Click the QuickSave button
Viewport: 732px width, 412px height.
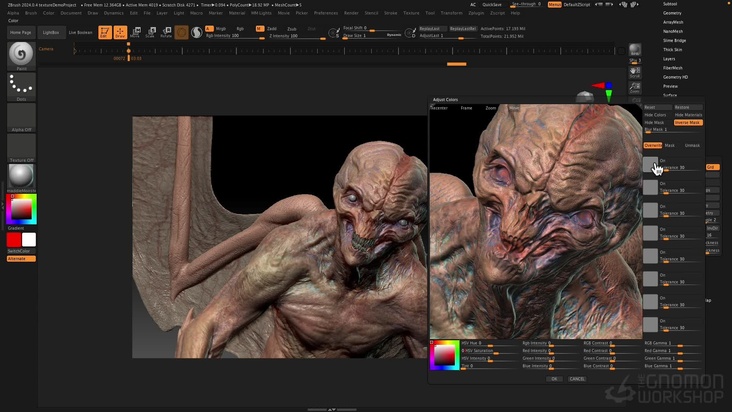tap(492, 4)
